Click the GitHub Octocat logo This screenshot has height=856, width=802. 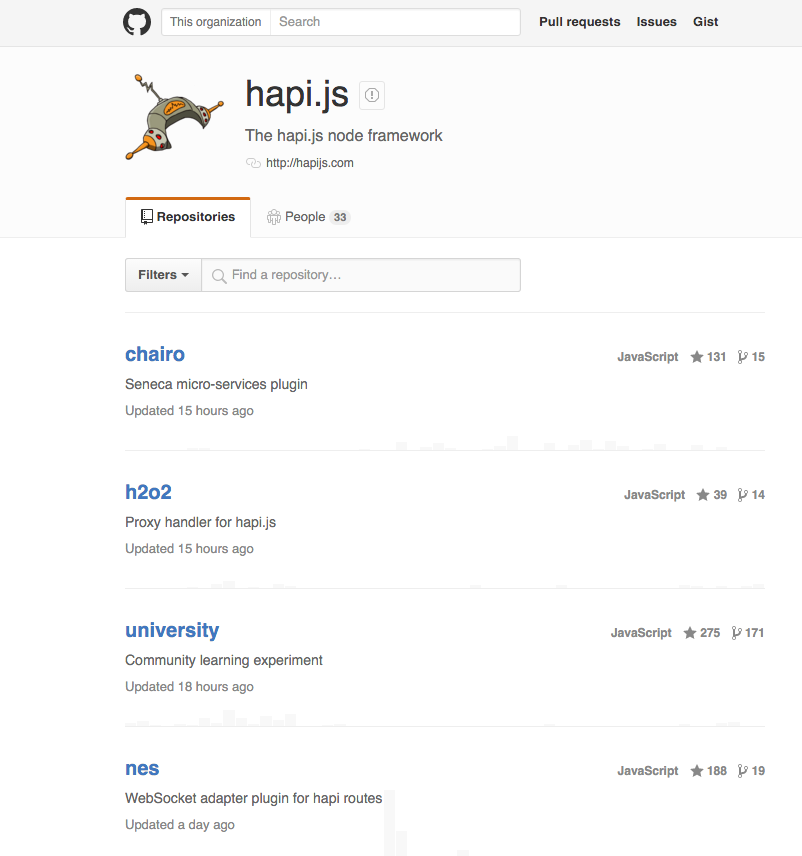(137, 22)
